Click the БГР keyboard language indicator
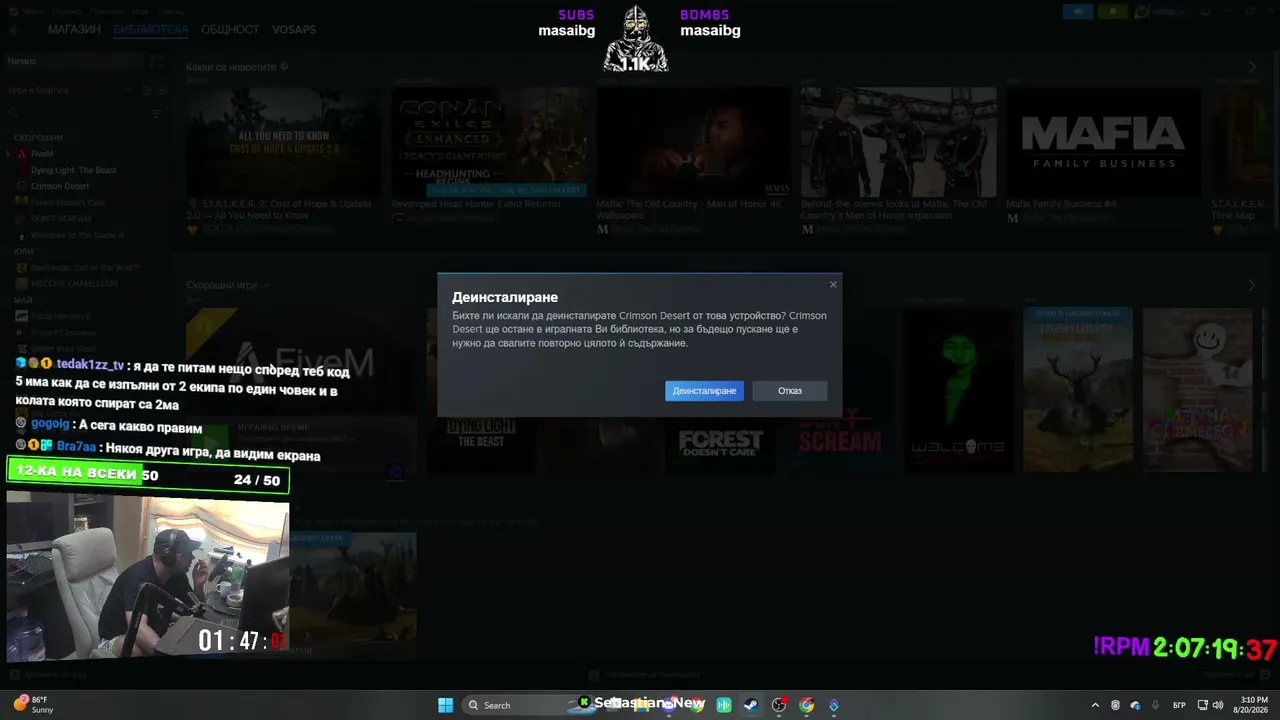 pyautogui.click(x=1179, y=705)
